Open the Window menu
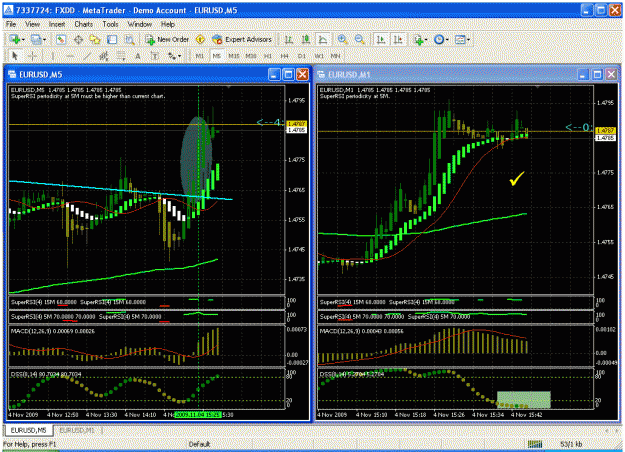The height and width of the screenshot is (452, 625). [140, 24]
